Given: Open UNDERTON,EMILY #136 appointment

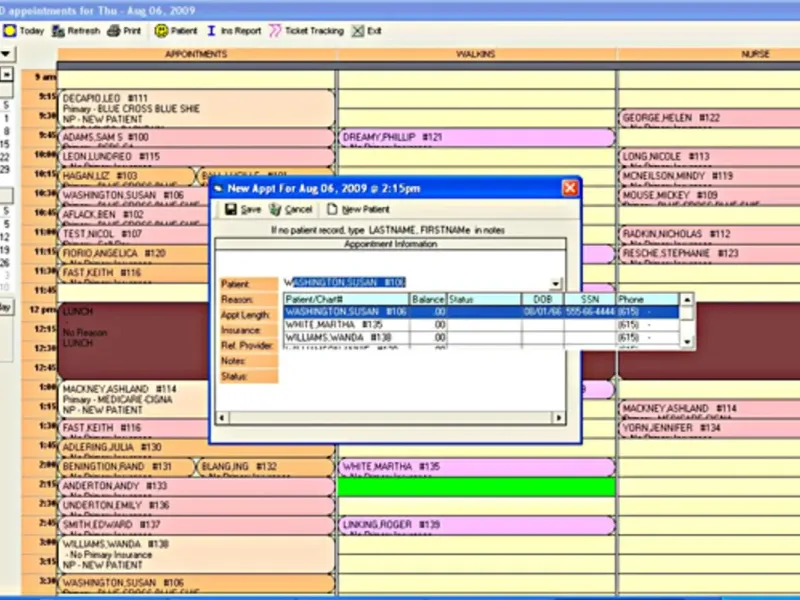Looking at the screenshot, I should (x=196, y=506).
